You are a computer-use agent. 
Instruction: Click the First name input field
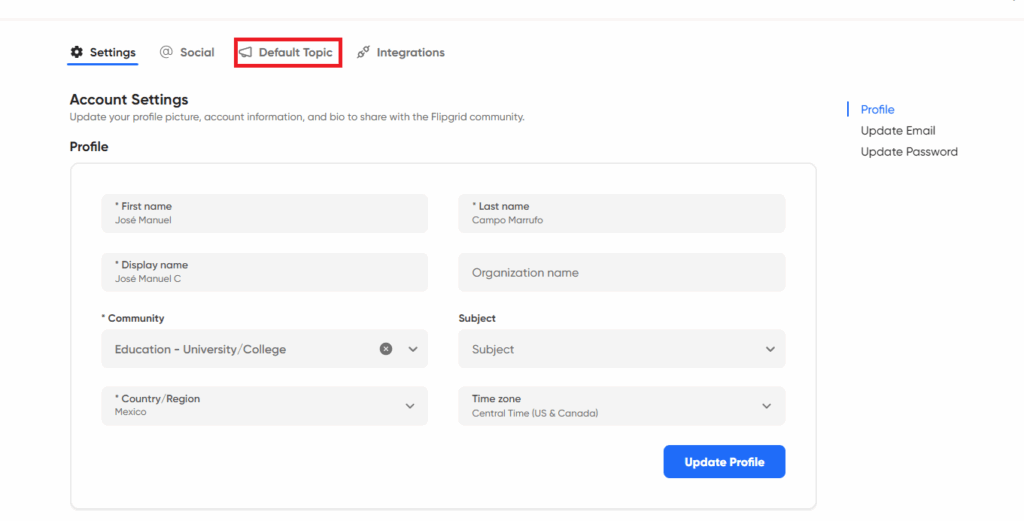pyautogui.click(x=264, y=213)
